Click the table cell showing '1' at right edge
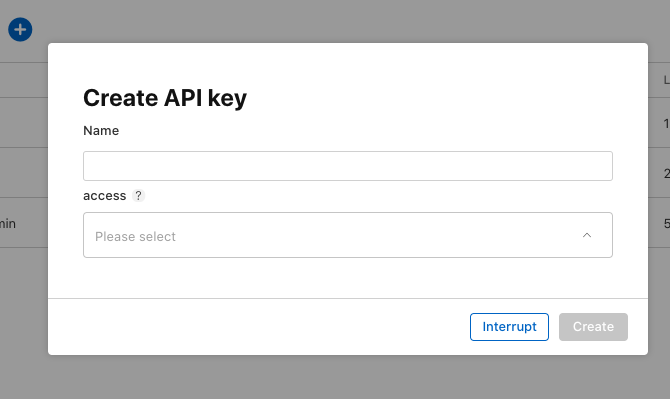This screenshot has width=670, height=399. point(667,123)
